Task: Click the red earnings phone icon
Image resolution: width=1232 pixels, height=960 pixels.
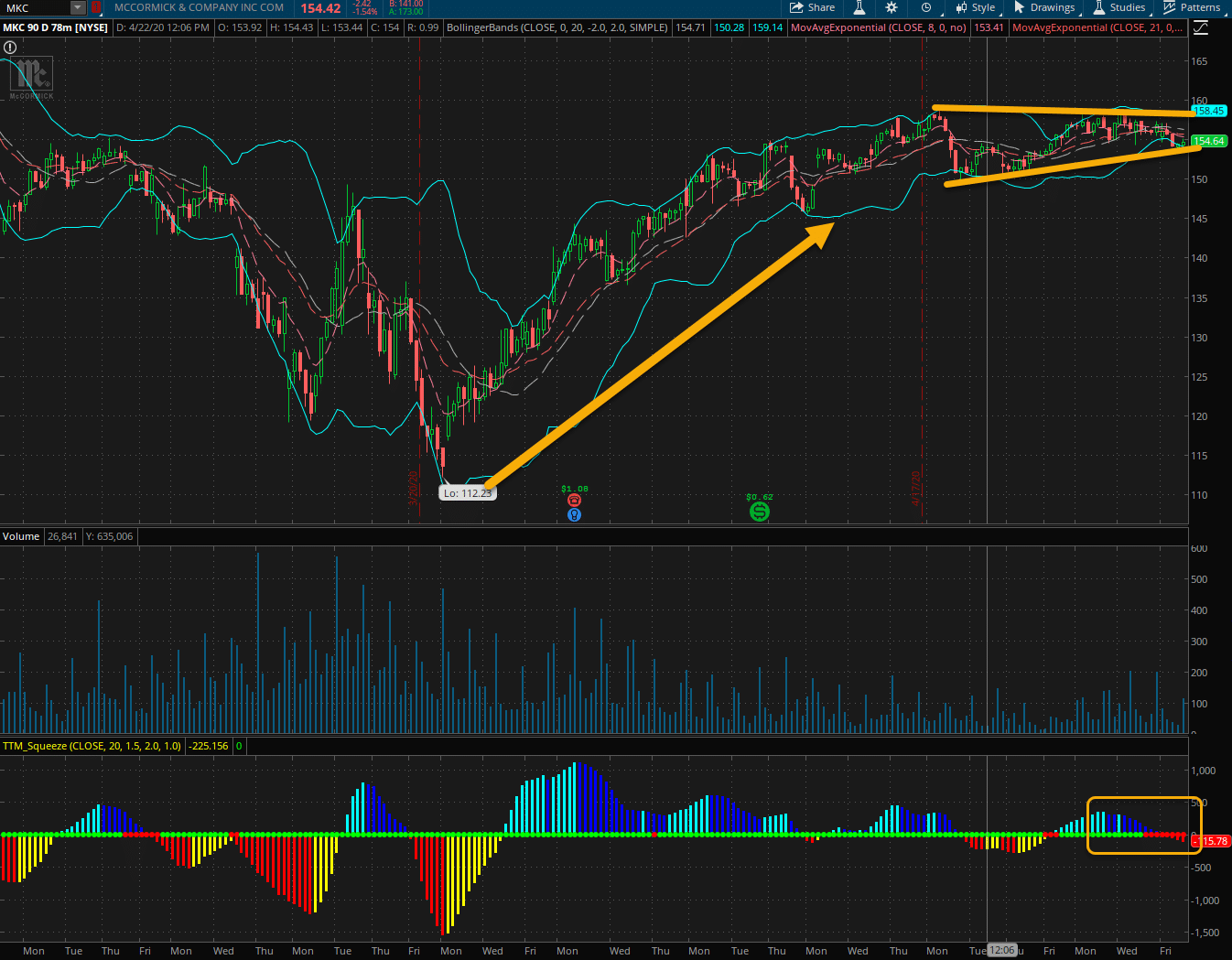Action: [574, 501]
